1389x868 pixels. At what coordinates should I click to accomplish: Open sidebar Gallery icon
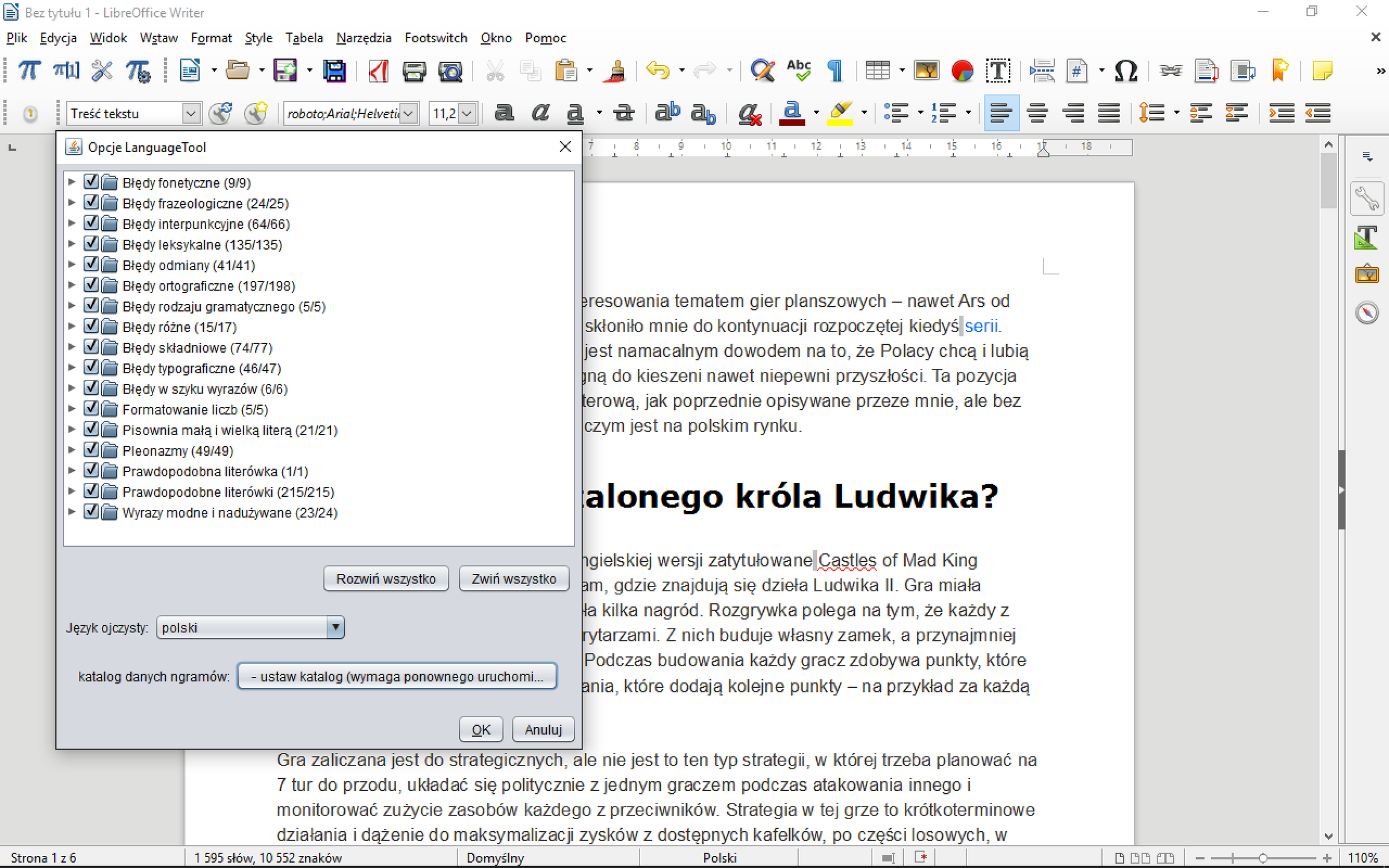tap(1367, 275)
